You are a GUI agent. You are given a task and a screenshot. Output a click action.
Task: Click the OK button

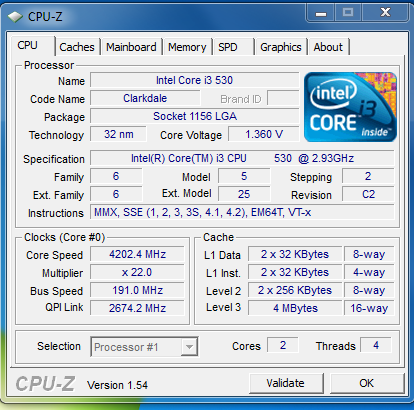point(367,383)
